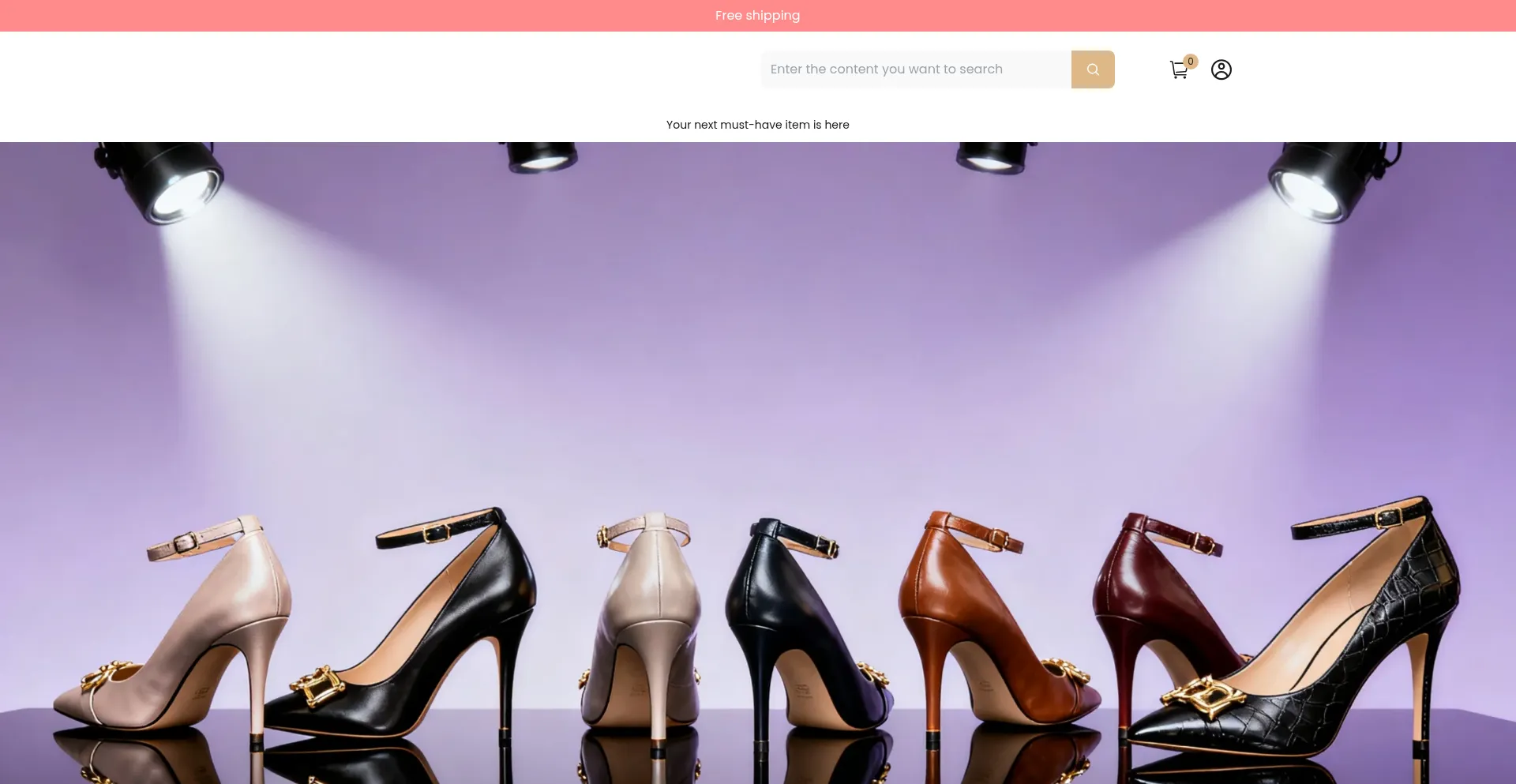Click the 'Your next must-have item is here' tagline
This screenshot has width=1516, height=784.
pyautogui.click(x=757, y=124)
